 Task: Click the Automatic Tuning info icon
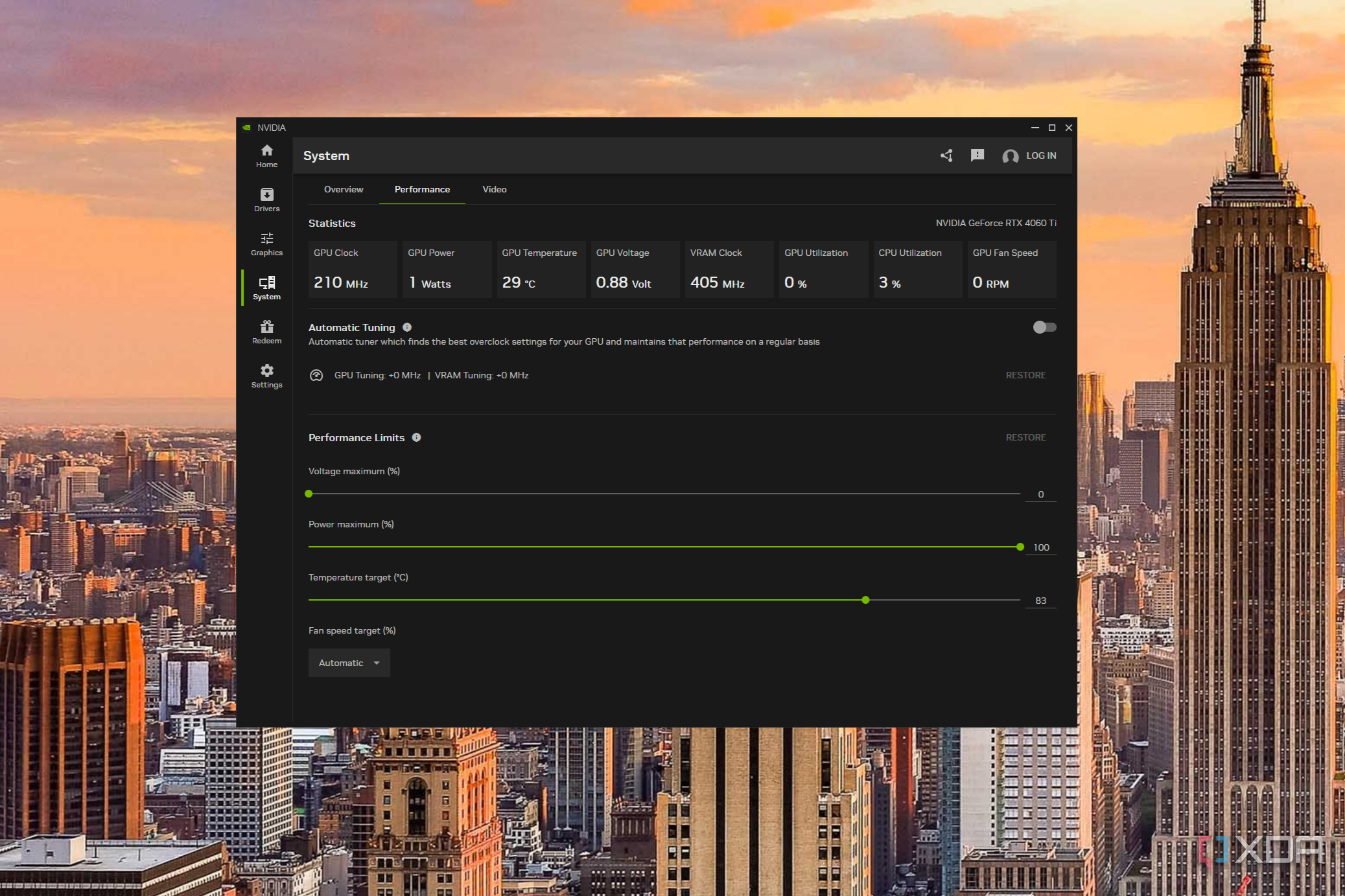coord(407,327)
